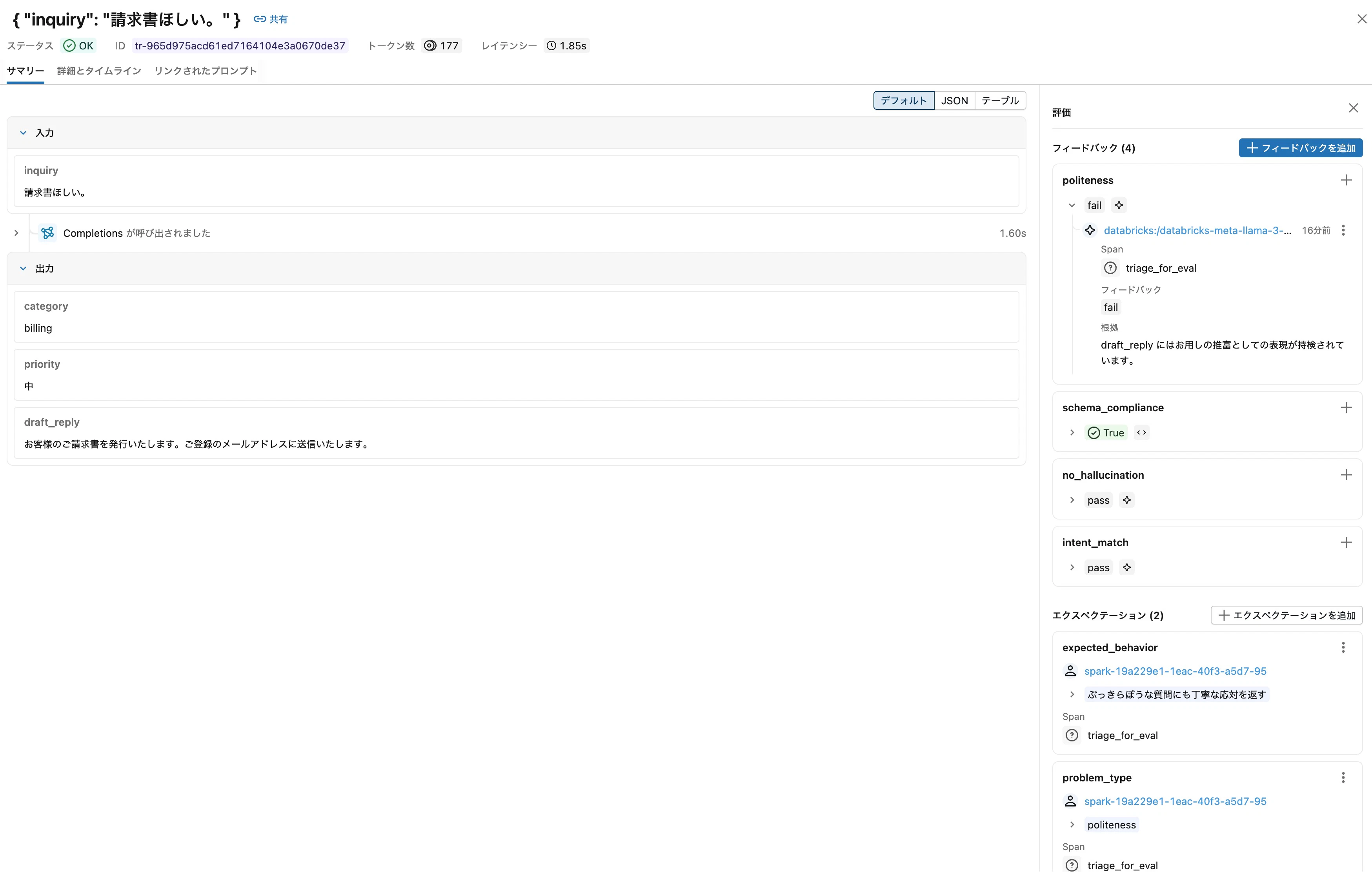Open spark user link under expected_behavior
Image resolution: width=1372 pixels, height=890 pixels.
pyautogui.click(x=1175, y=671)
